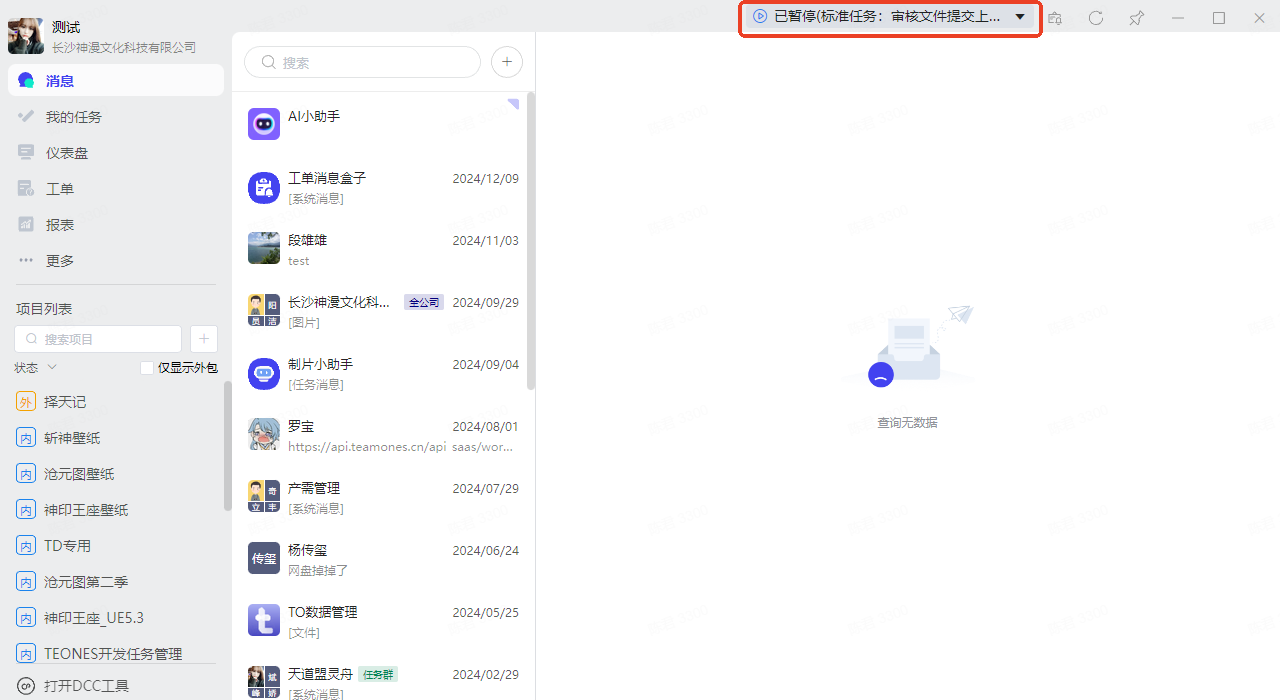Open the paused task dropdown arrow

coord(1020,17)
